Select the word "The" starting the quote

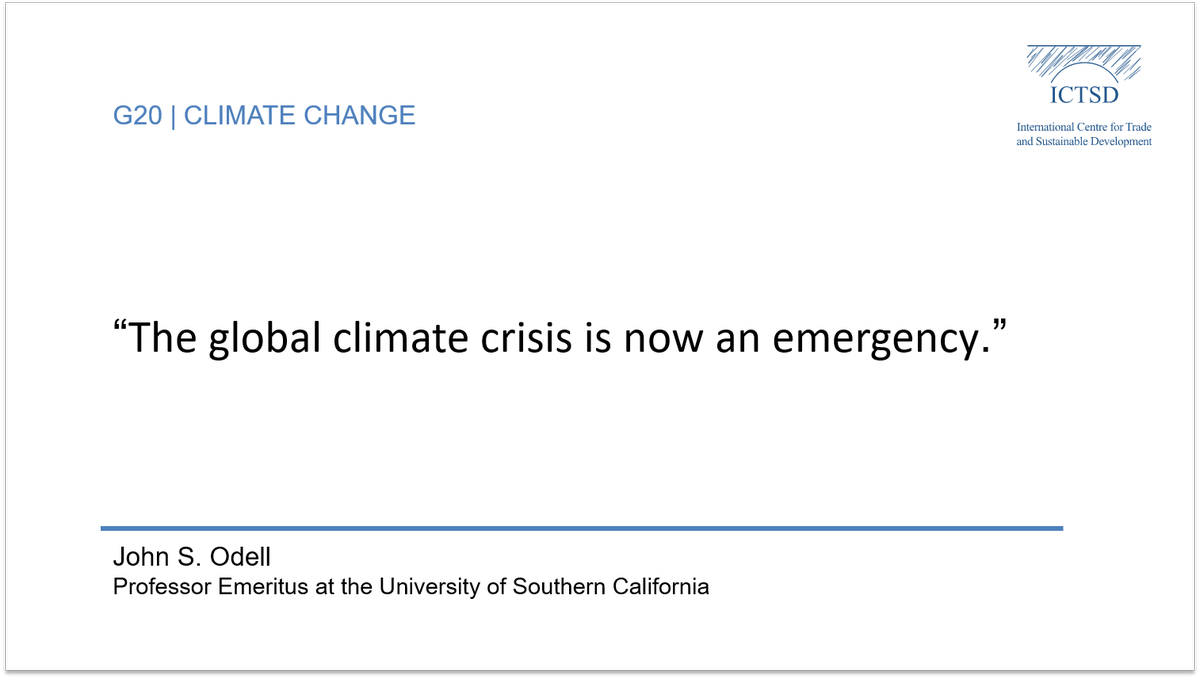163,340
